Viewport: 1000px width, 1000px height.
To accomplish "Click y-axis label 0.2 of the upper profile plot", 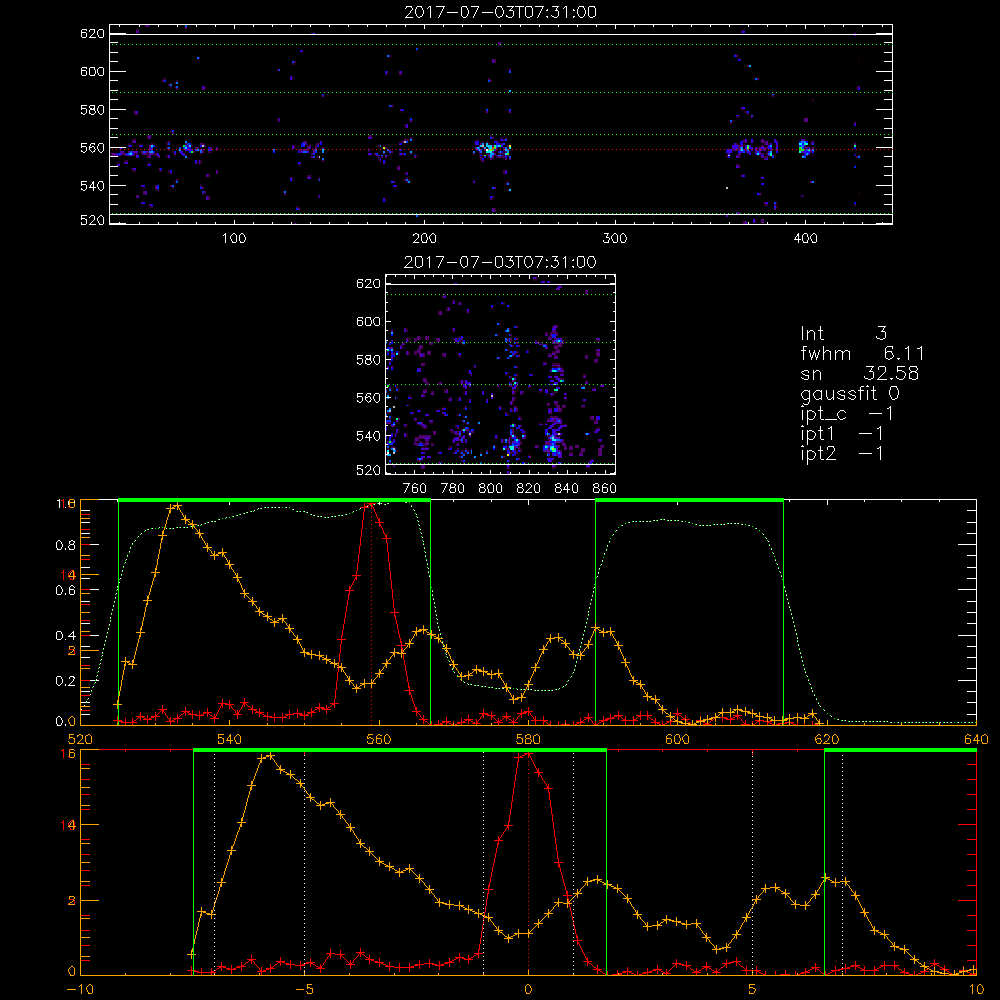I will click(x=66, y=681).
